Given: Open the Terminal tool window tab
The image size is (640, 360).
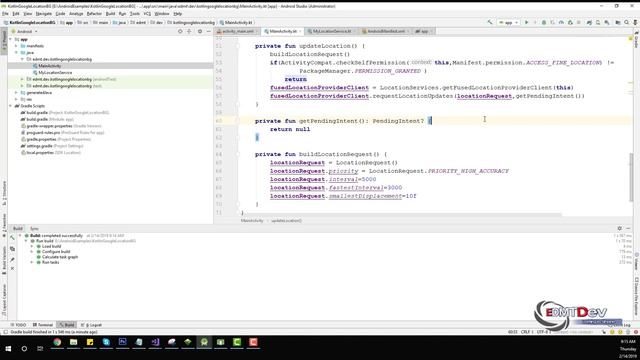Looking at the screenshot, I should 43,325.
